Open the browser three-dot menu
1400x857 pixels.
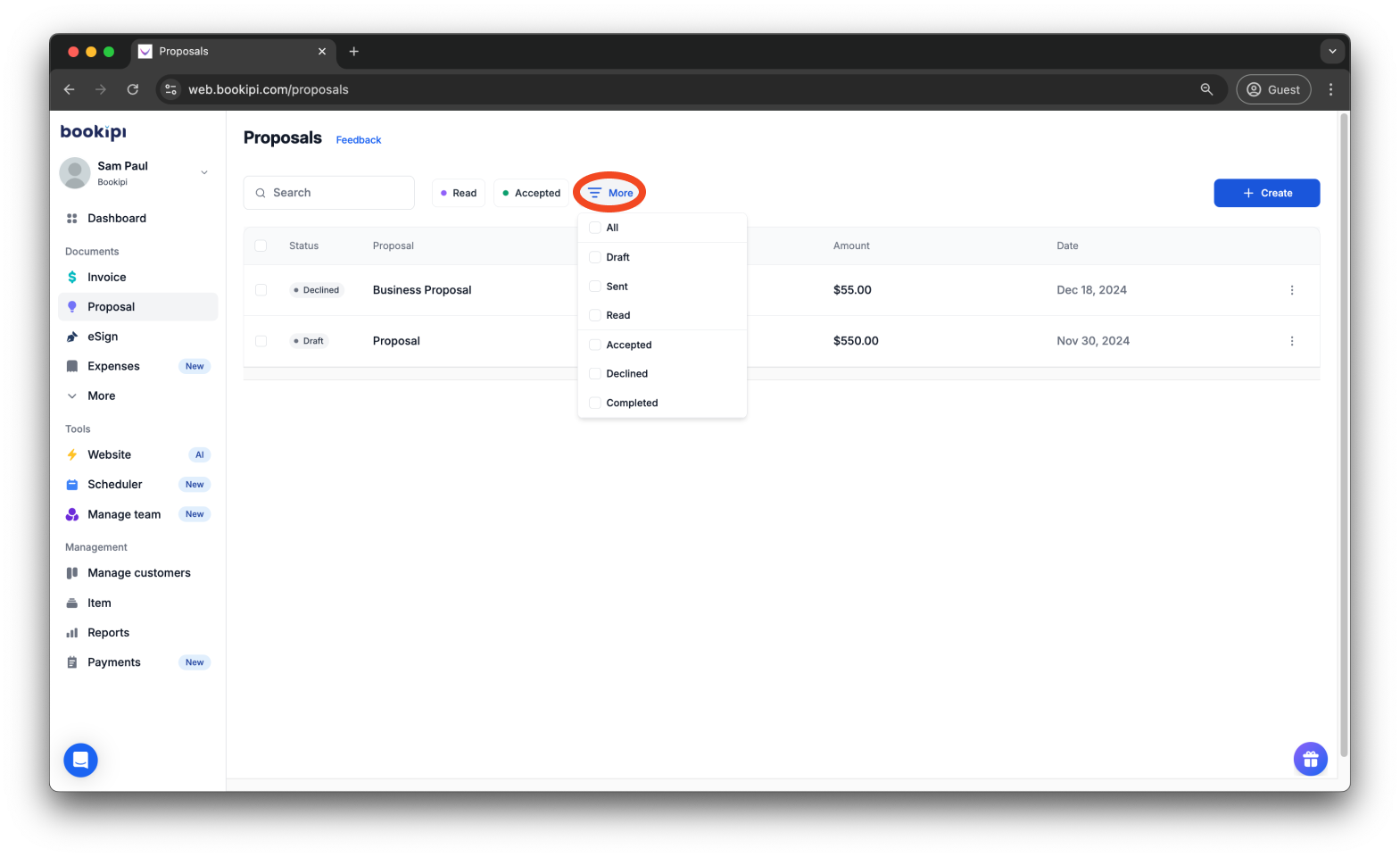(1330, 89)
